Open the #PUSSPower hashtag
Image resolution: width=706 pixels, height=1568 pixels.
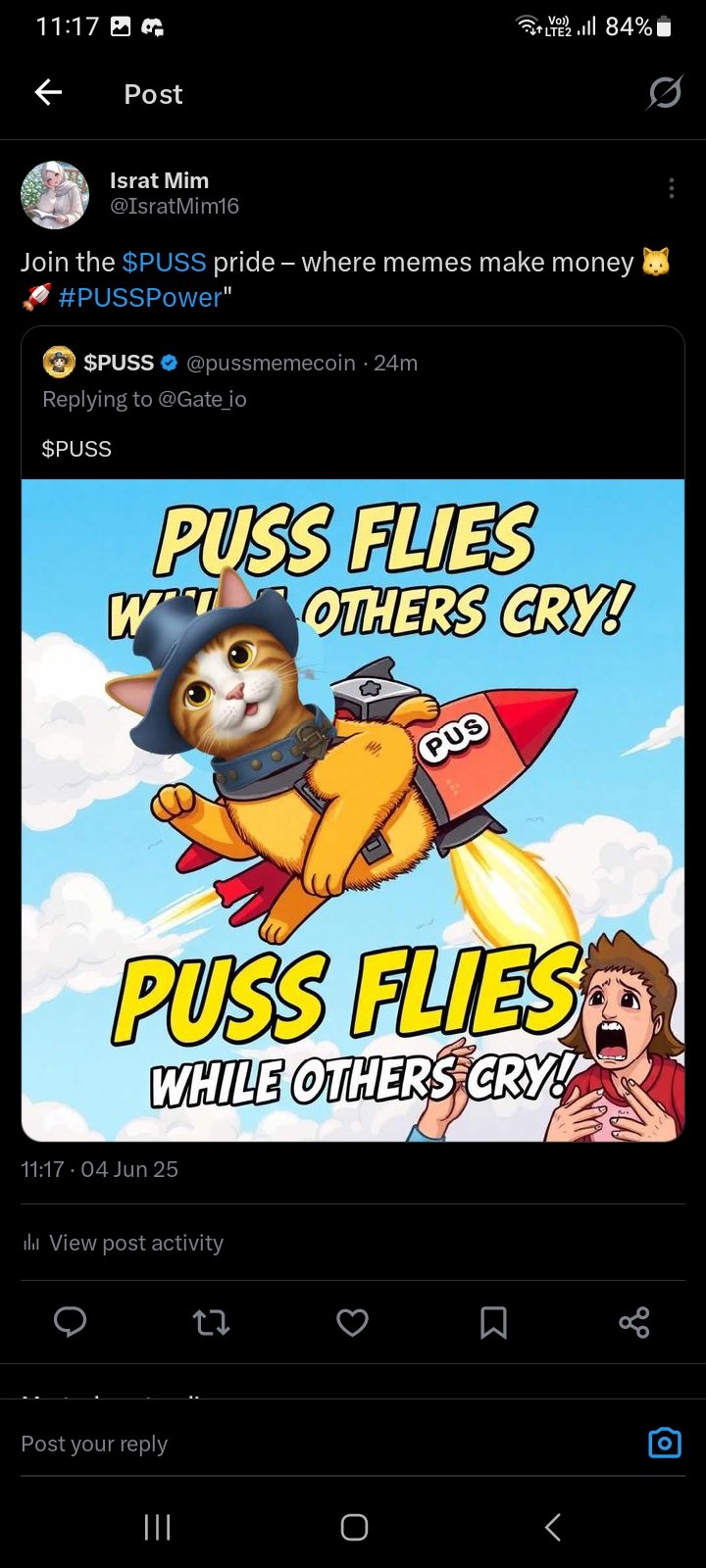(x=140, y=298)
